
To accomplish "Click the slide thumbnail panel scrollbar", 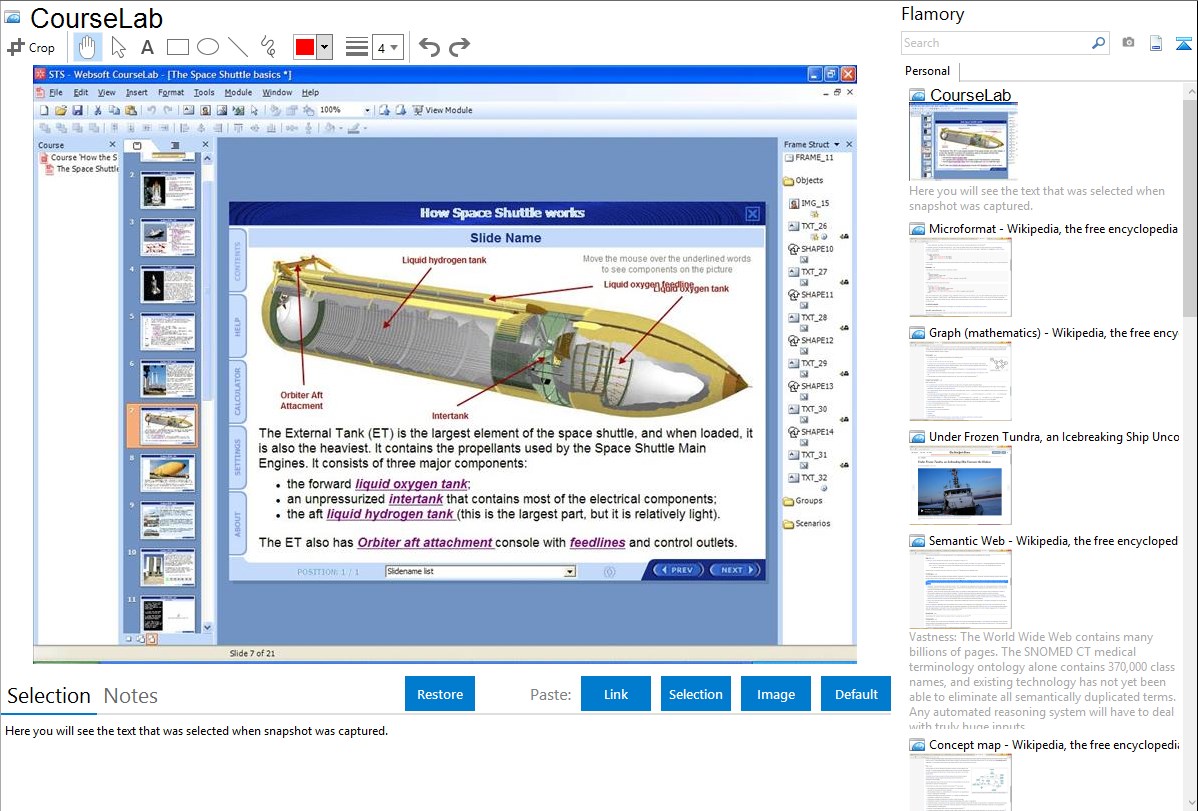I will tap(207, 392).
